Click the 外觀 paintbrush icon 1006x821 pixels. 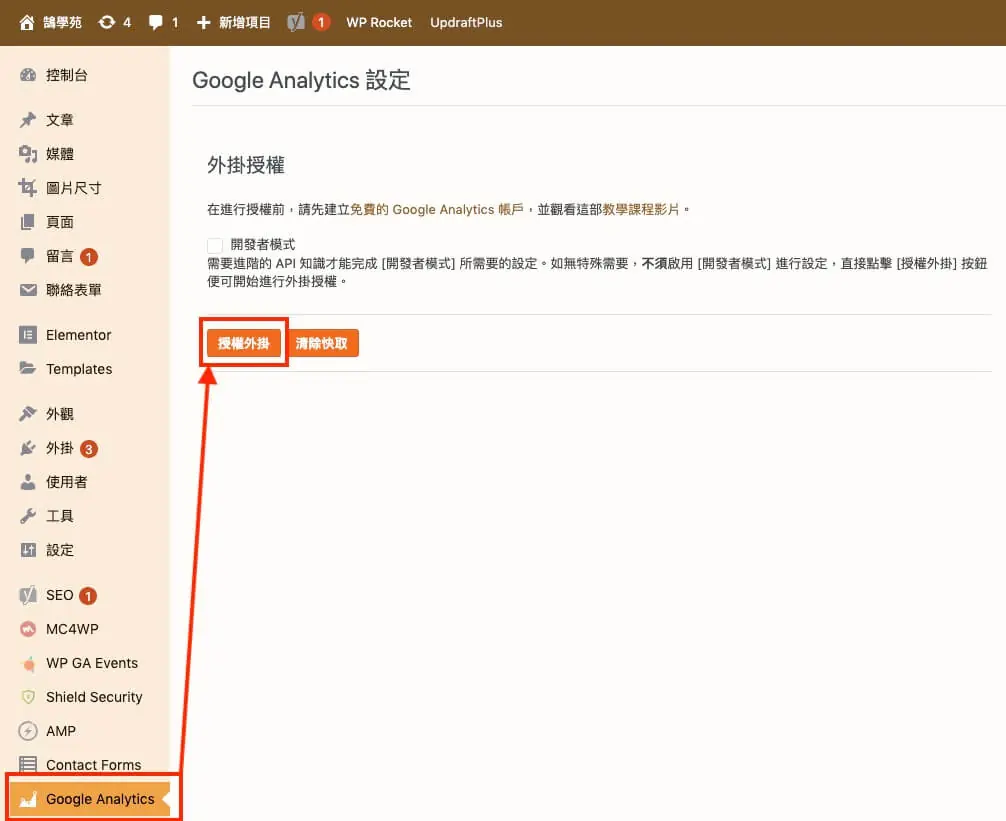(x=28, y=414)
